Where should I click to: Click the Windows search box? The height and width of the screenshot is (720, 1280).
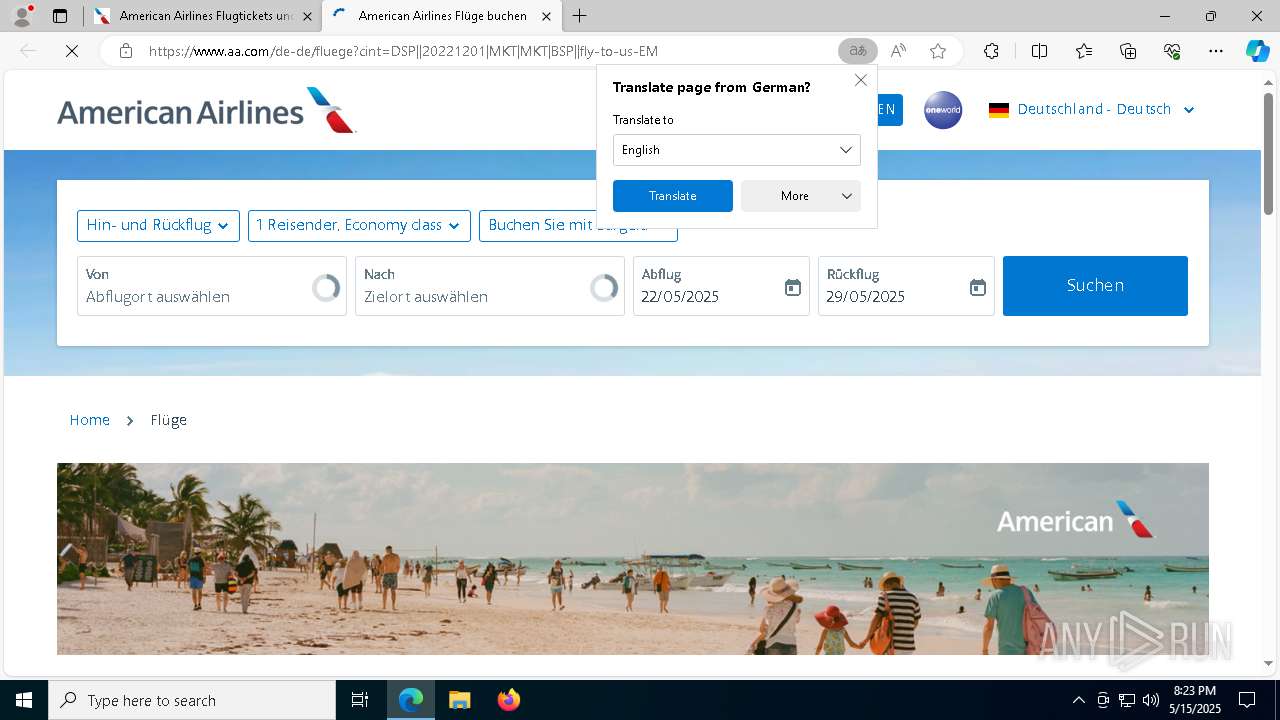pos(192,700)
